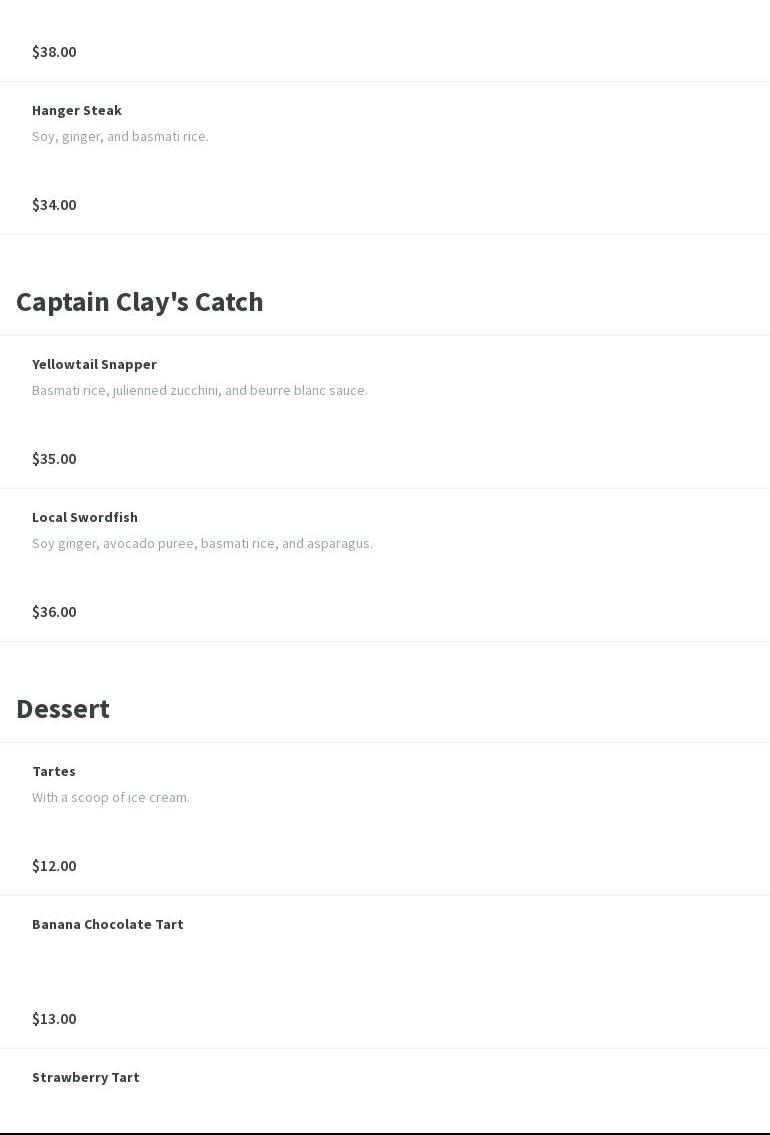
Task: Jump to the Dessert section heading
Action: 63,709
